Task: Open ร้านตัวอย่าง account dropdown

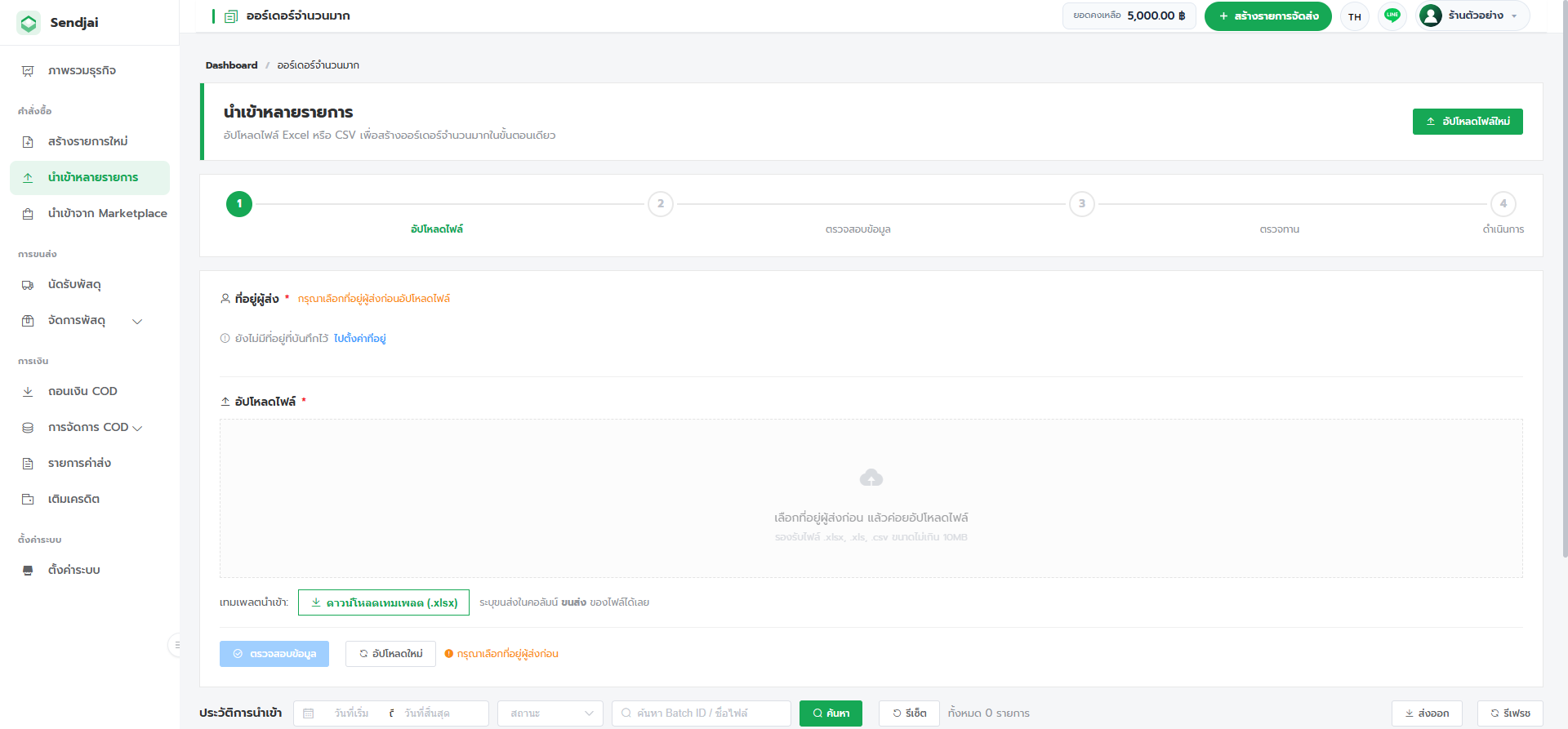Action: click(1473, 16)
